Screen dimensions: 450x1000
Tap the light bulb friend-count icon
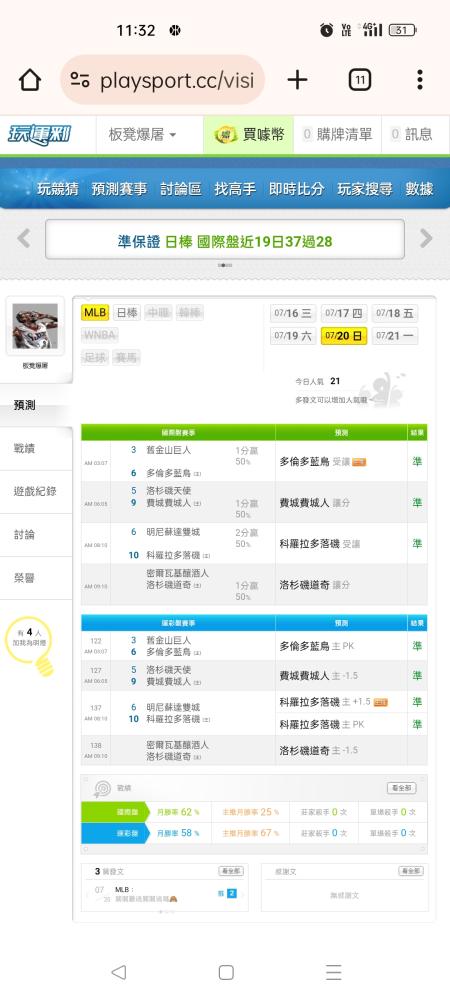pyautogui.click(x=30, y=642)
